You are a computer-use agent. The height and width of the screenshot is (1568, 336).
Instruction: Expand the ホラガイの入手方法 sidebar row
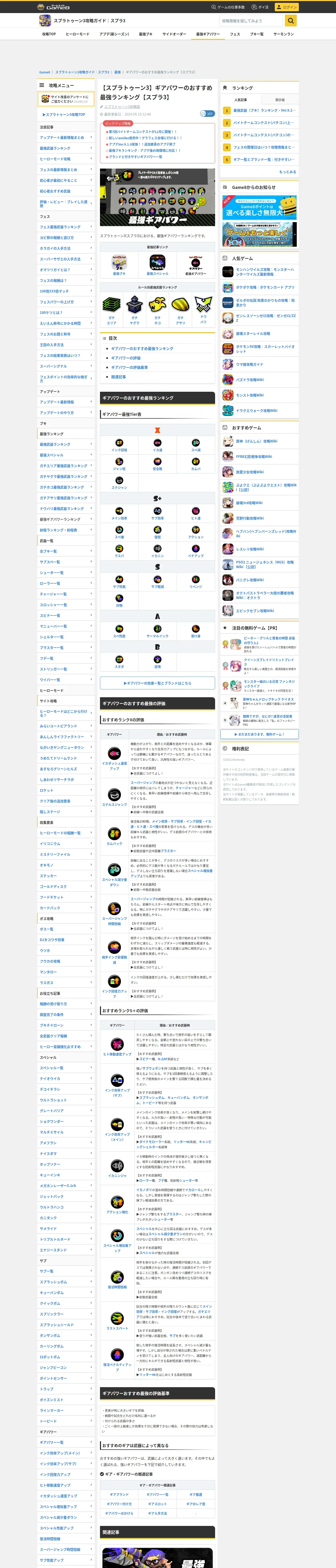coord(66,248)
